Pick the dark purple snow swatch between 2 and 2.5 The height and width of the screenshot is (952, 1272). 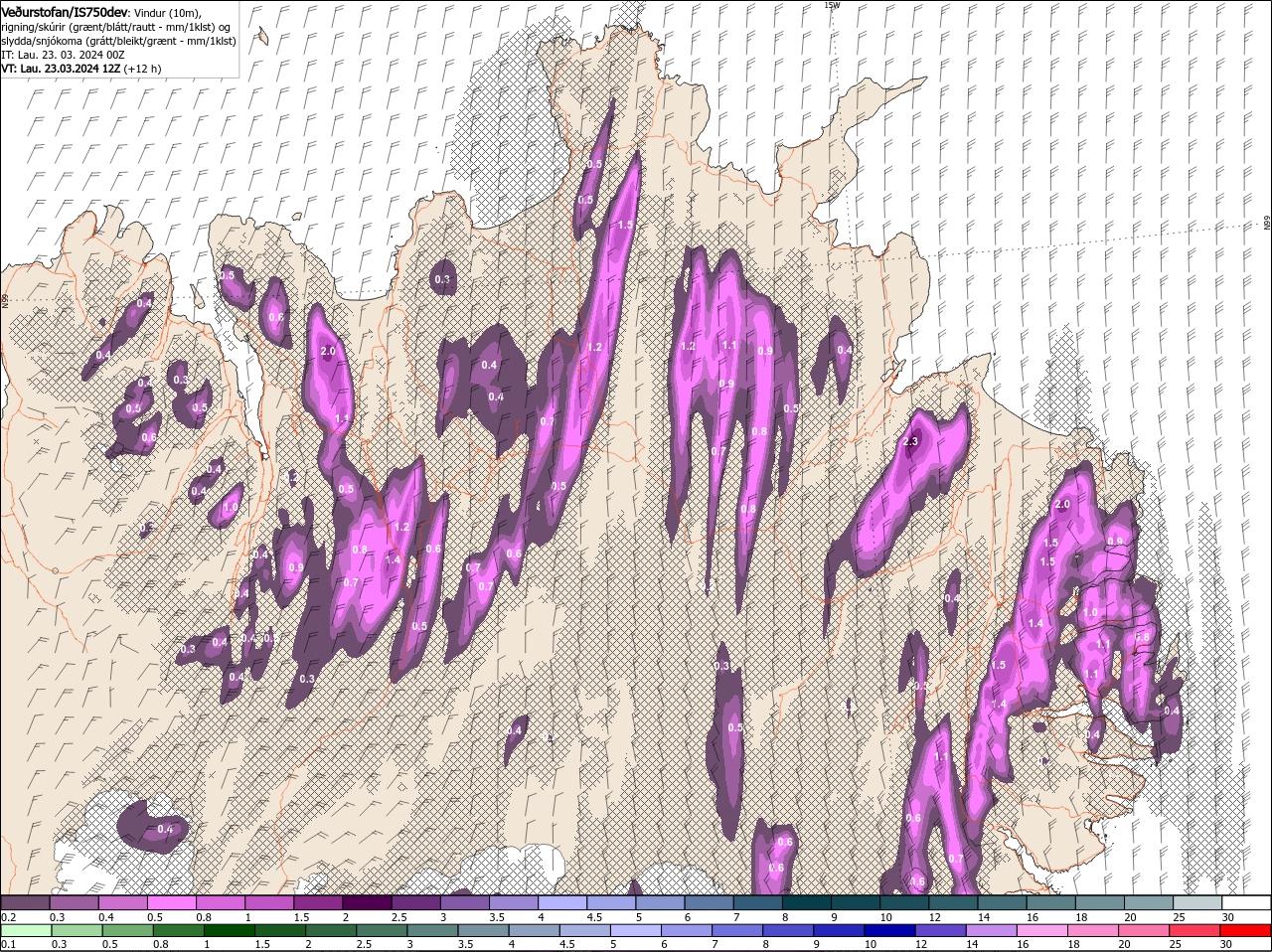367,902
